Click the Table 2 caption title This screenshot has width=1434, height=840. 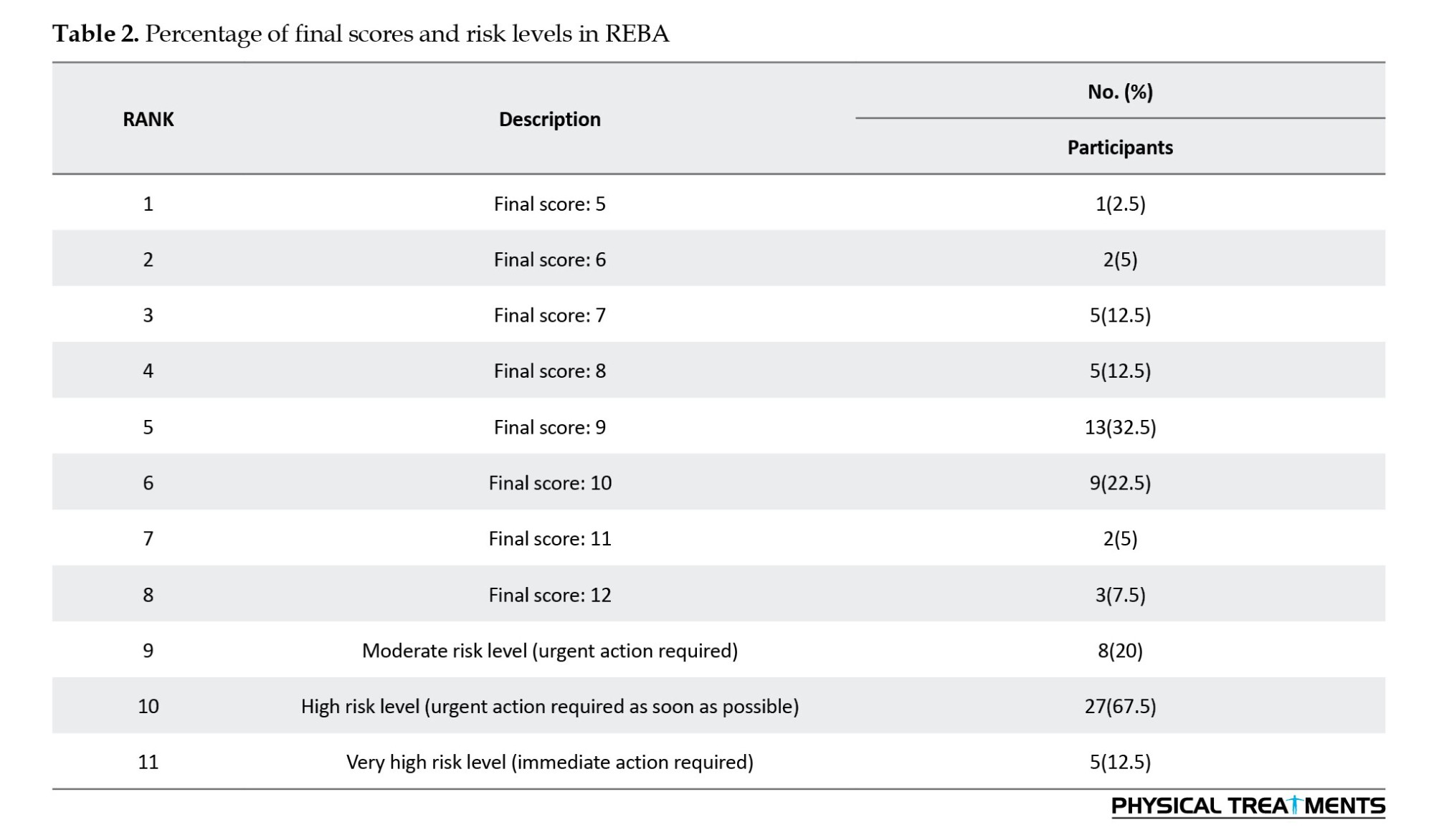click(x=361, y=34)
